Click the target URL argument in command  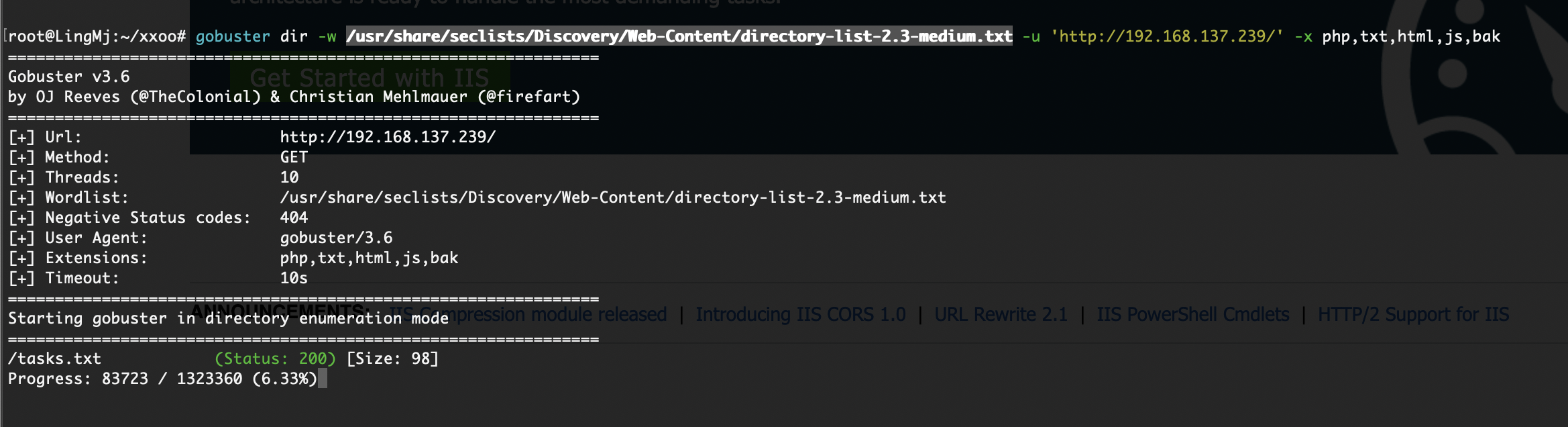tap(1167, 36)
